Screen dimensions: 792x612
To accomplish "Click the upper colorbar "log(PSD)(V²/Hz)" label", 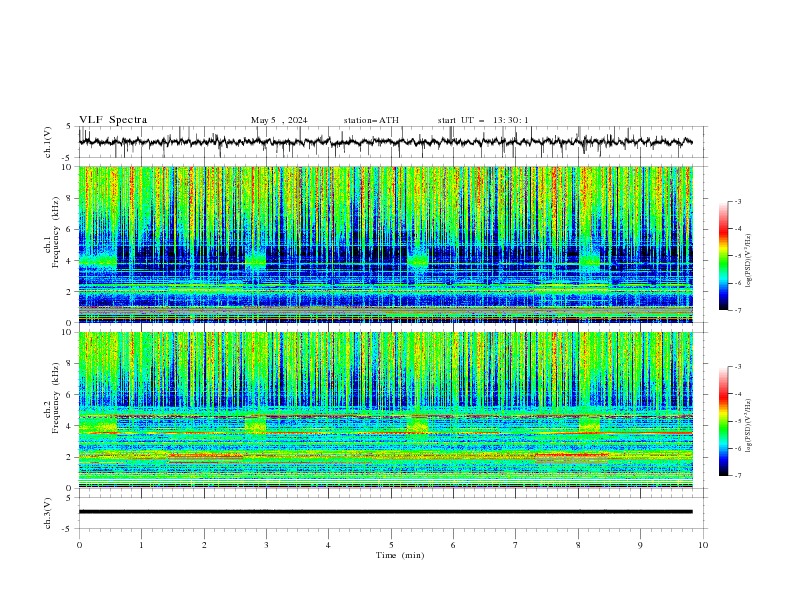I will [748, 261].
